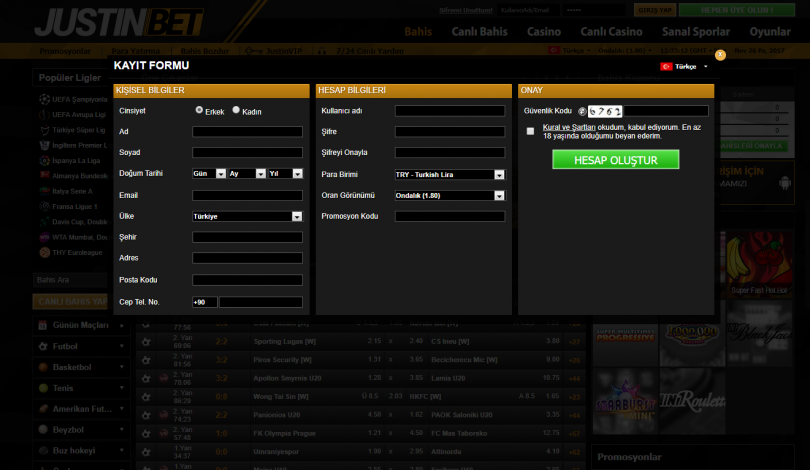Click the Bahis Ara search field
This screenshot has height=470, width=810.
(71, 280)
